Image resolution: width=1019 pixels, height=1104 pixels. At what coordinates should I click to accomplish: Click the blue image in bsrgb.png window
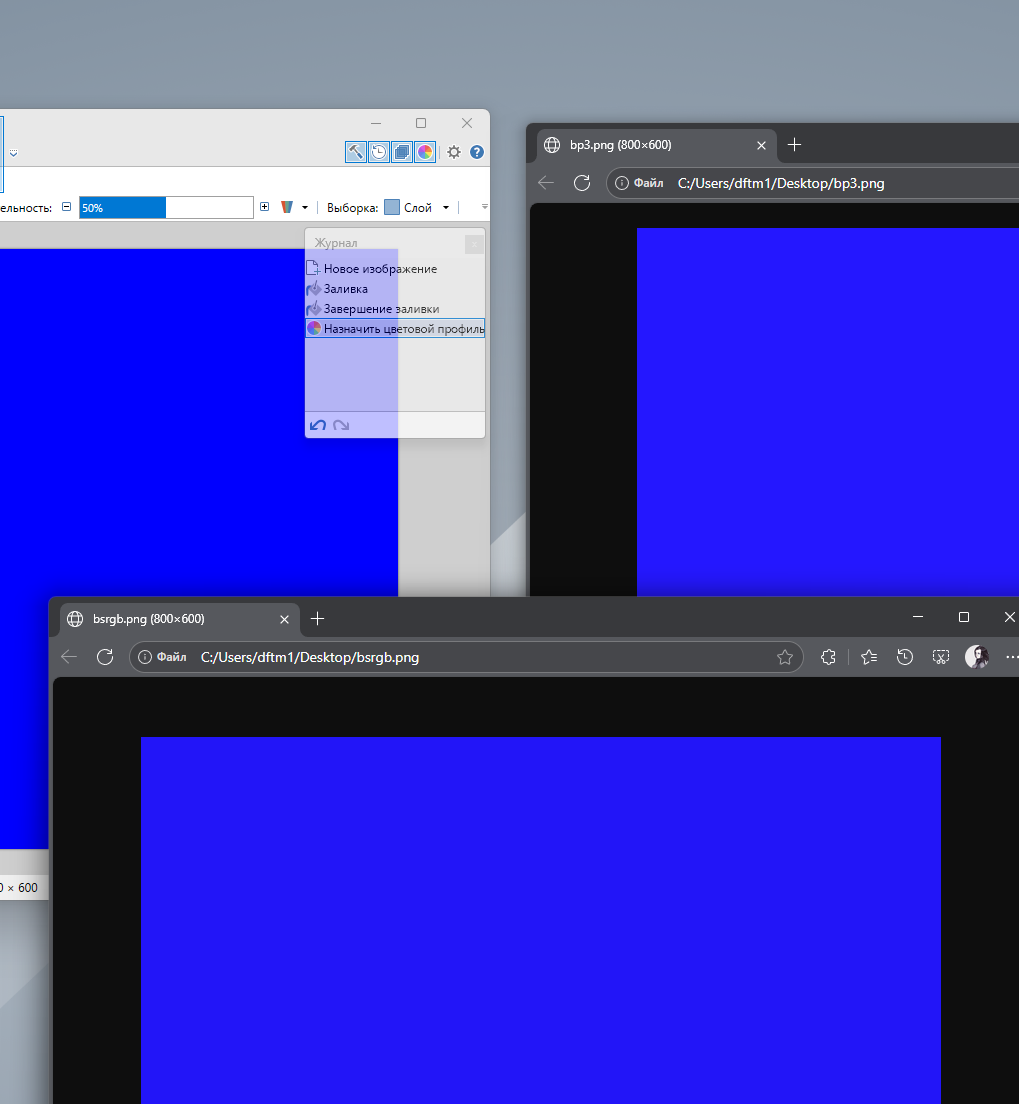point(541,920)
